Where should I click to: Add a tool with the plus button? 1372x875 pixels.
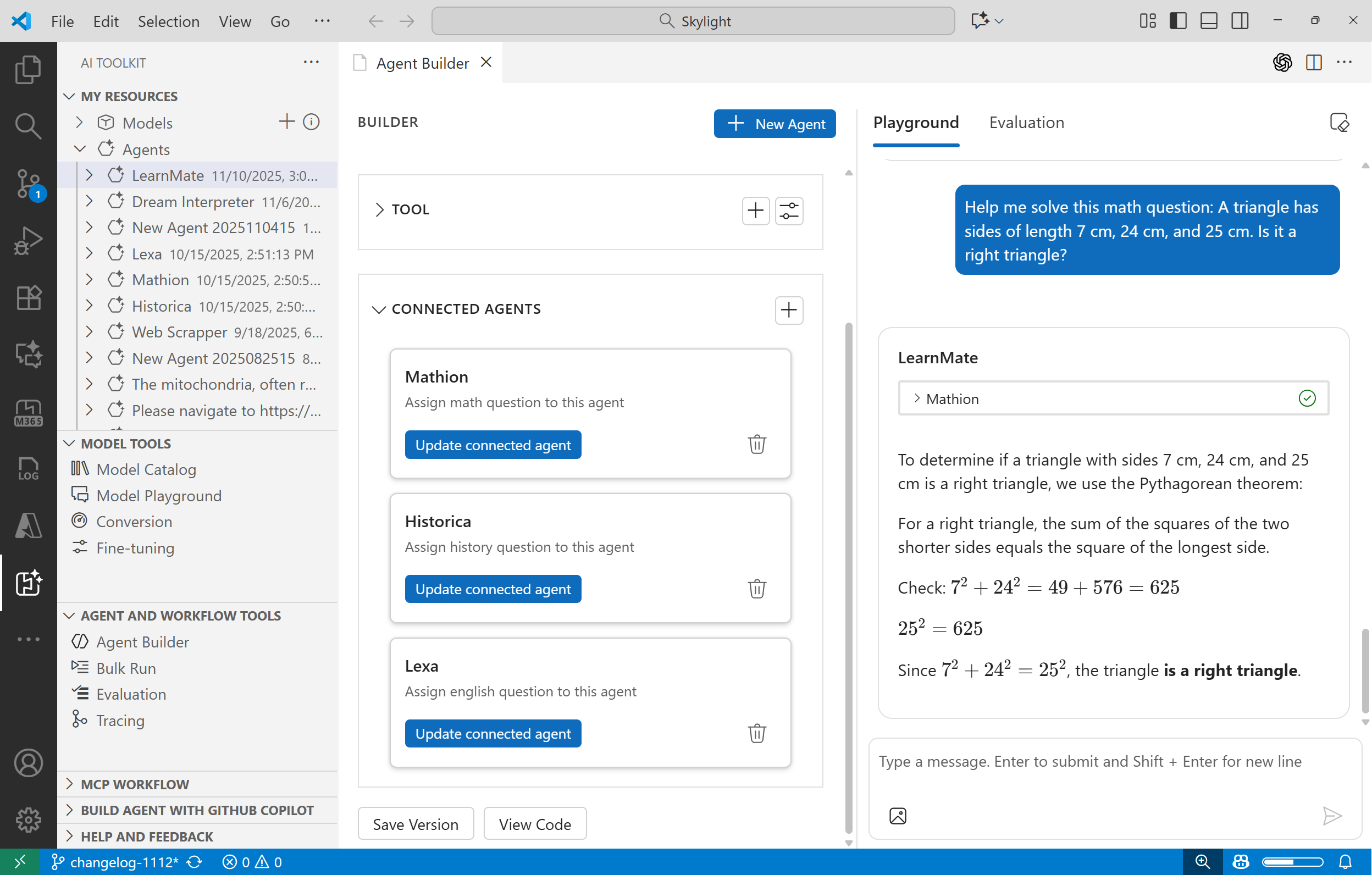(755, 211)
